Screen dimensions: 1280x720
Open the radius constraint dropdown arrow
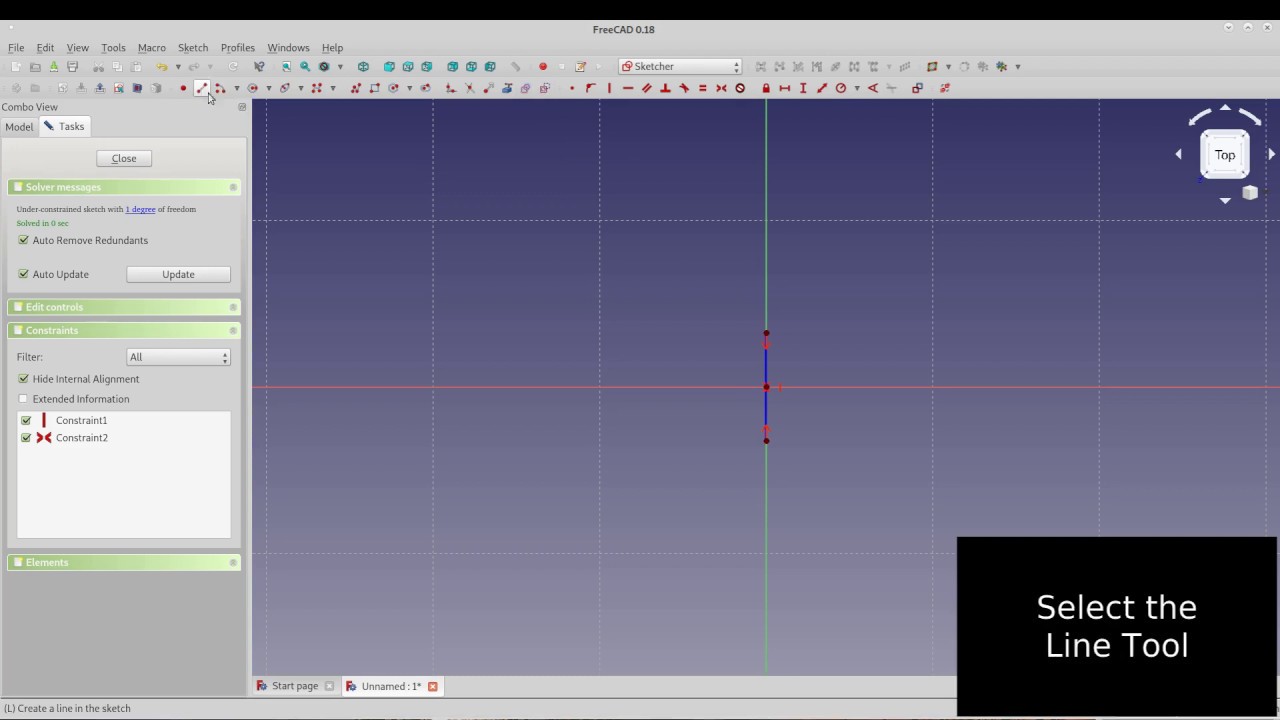coord(857,88)
